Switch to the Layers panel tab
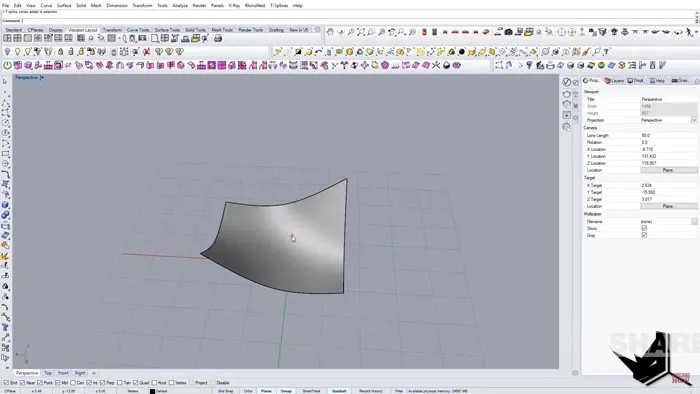The image size is (700, 394). click(x=614, y=81)
